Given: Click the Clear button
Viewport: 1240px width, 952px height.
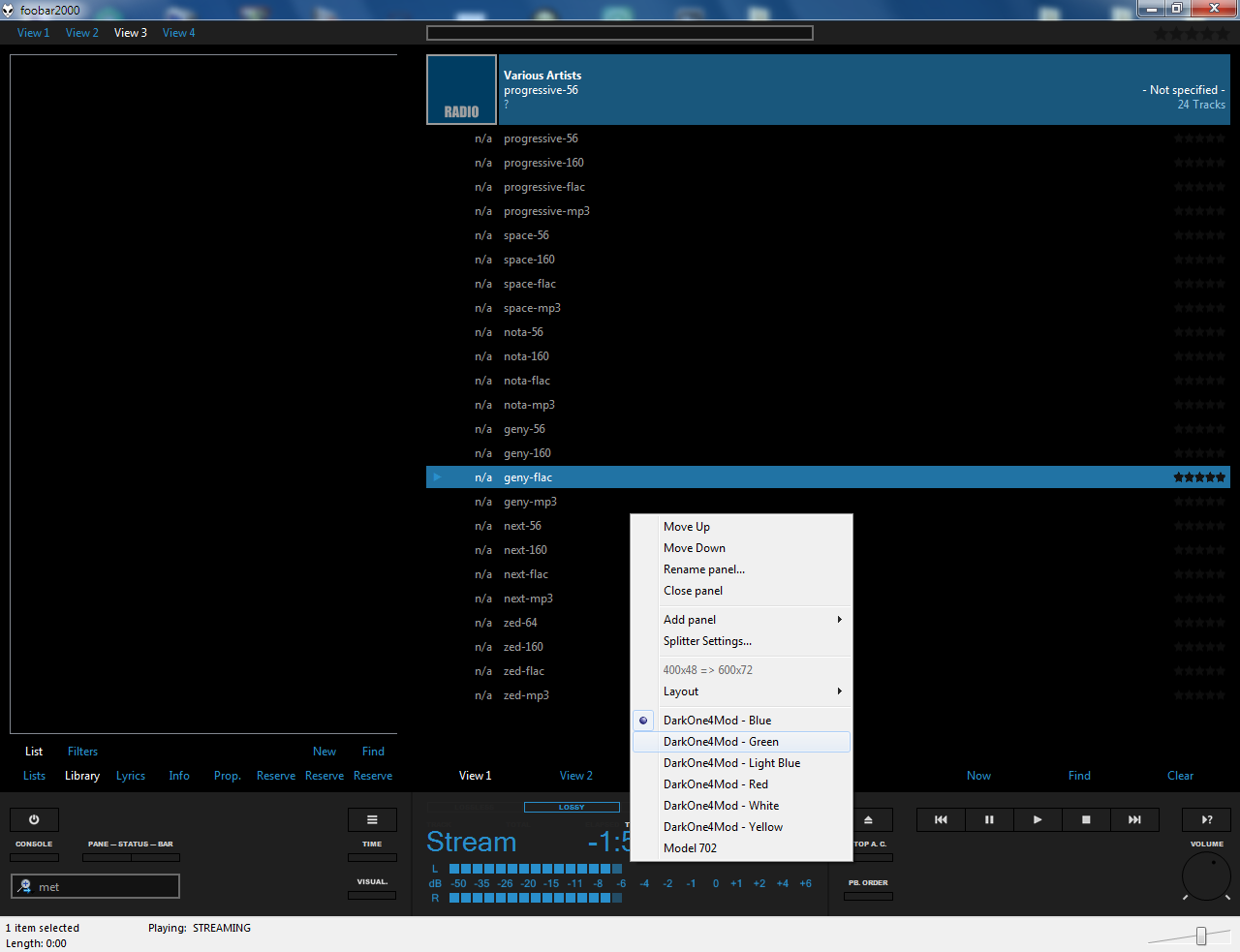Looking at the screenshot, I should pos(1180,776).
